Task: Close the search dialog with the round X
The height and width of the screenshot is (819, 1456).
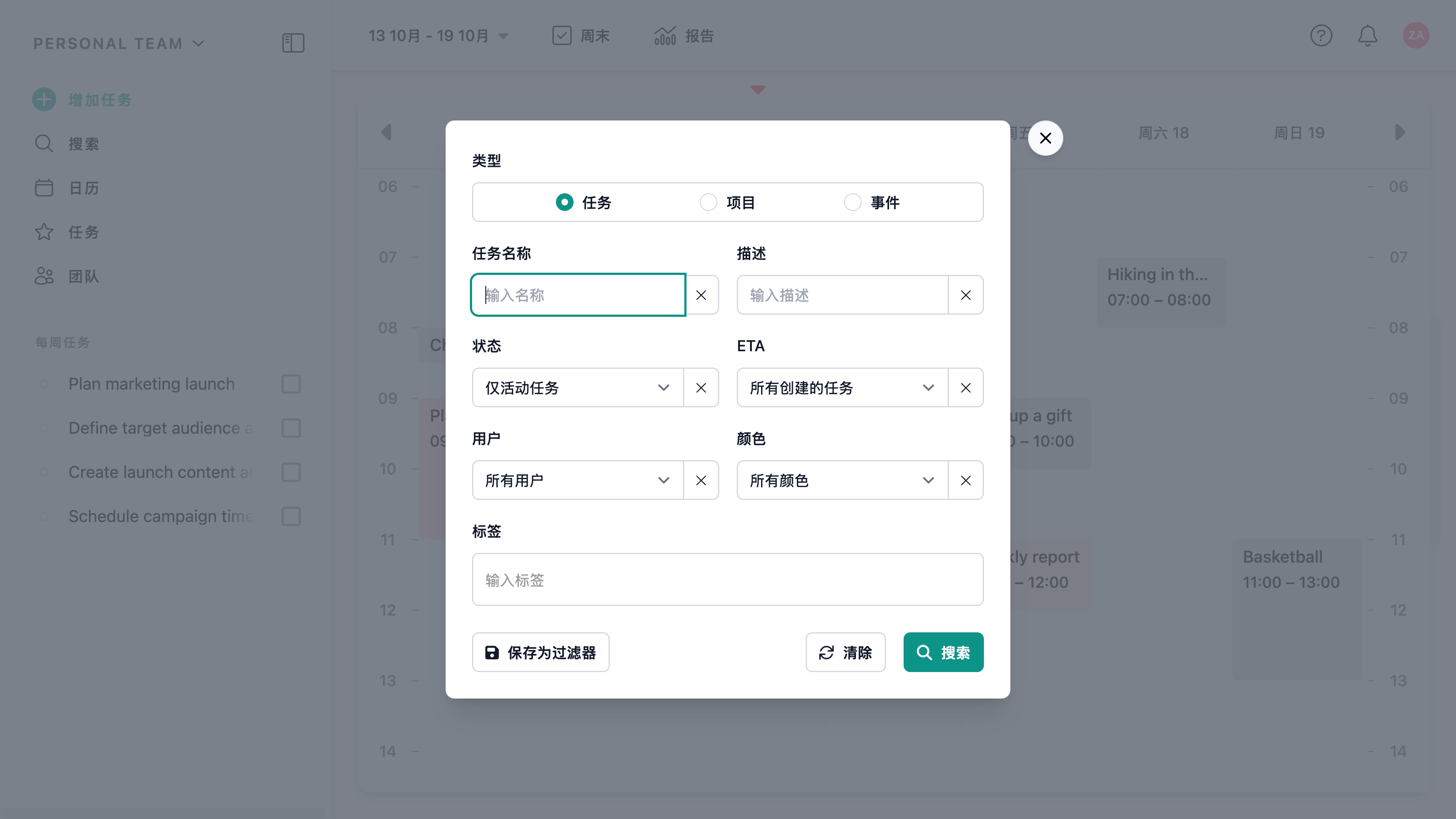Action: 1045,138
